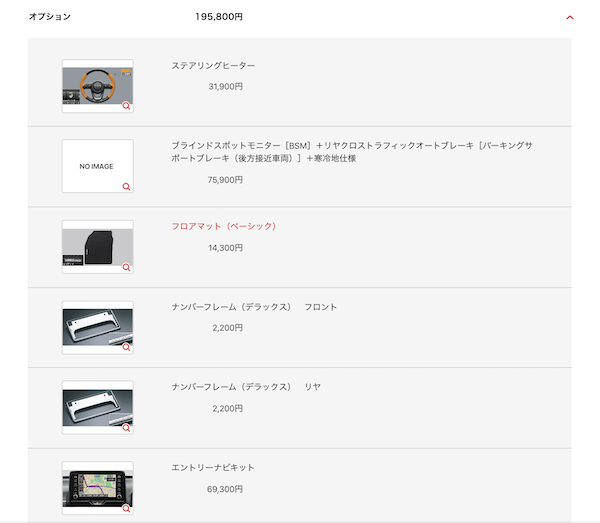The width and height of the screenshot is (600, 523).
Task: Click ナンバーフレーム（デラックス） リヤ title
Action: pyautogui.click(x=246, y=387)
